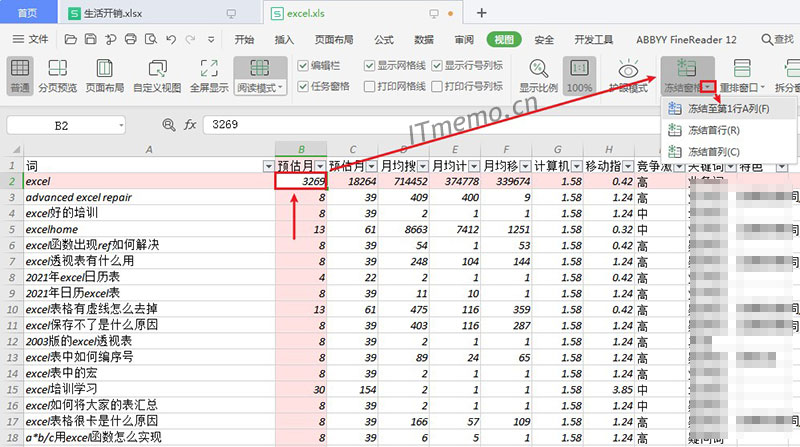
Task: Click the formula bar showing 3269
Action: click(434, 125)
